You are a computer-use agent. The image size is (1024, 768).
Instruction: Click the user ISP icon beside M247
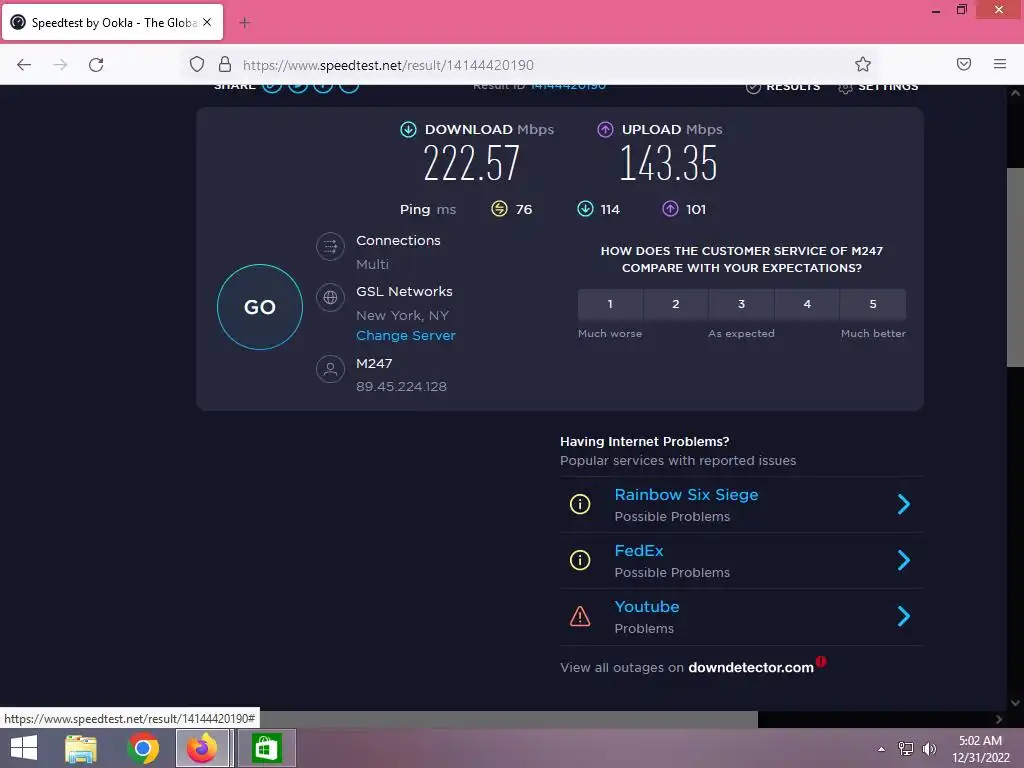(x=330, y=370)
